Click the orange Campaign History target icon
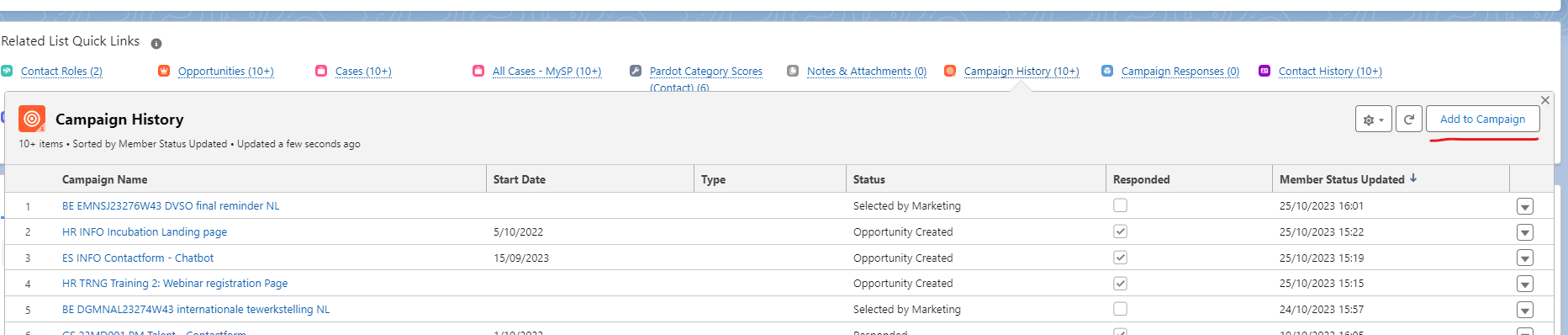 pos(32,119)
